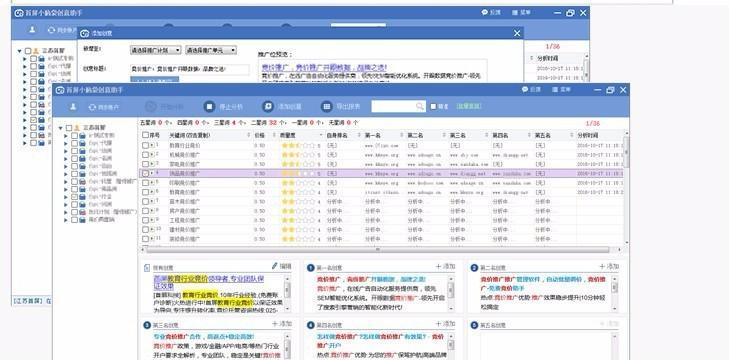
Task: Collapse the root account node in back window tree
Action: 20,51
